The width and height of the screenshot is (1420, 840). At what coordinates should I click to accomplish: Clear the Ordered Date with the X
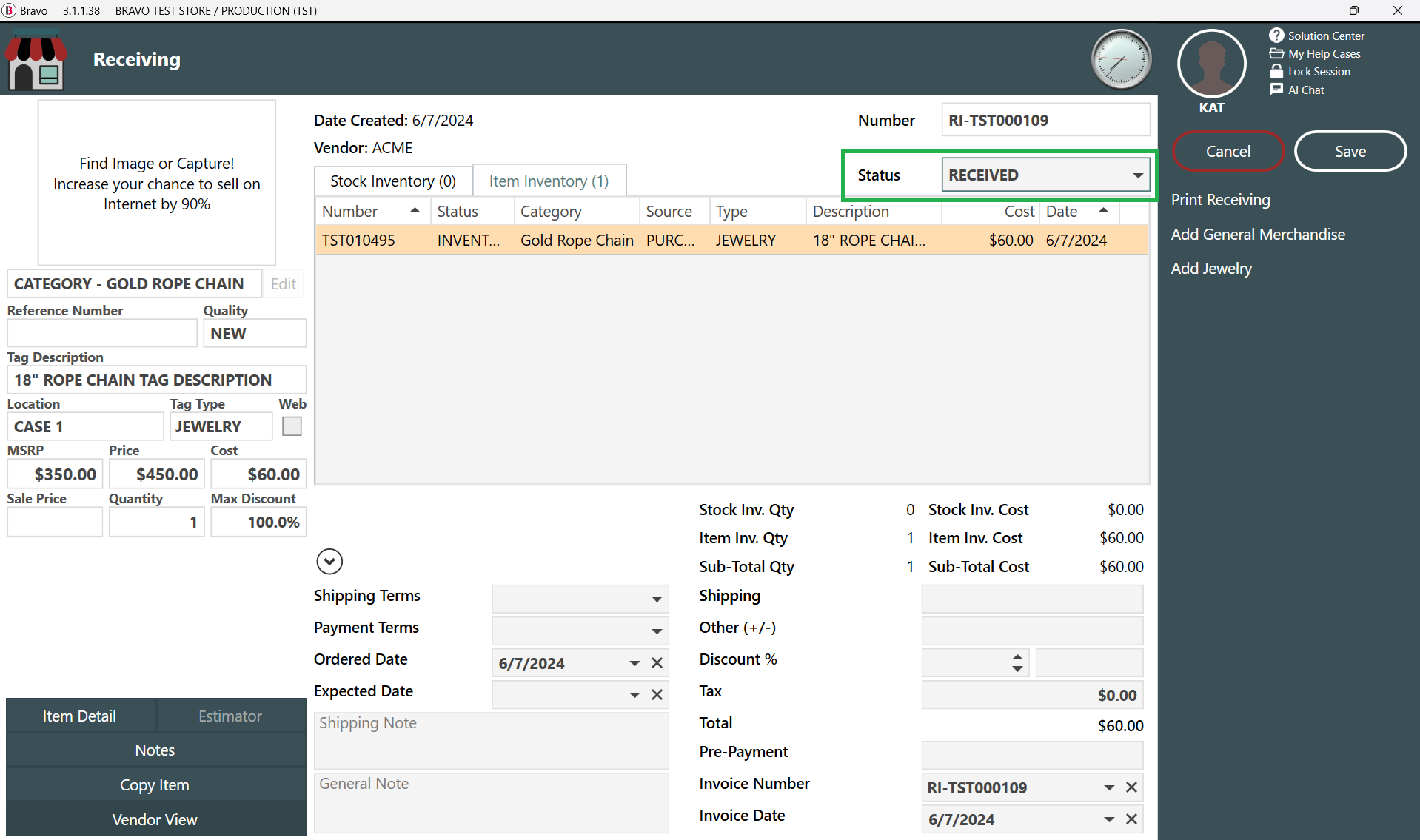657,663
